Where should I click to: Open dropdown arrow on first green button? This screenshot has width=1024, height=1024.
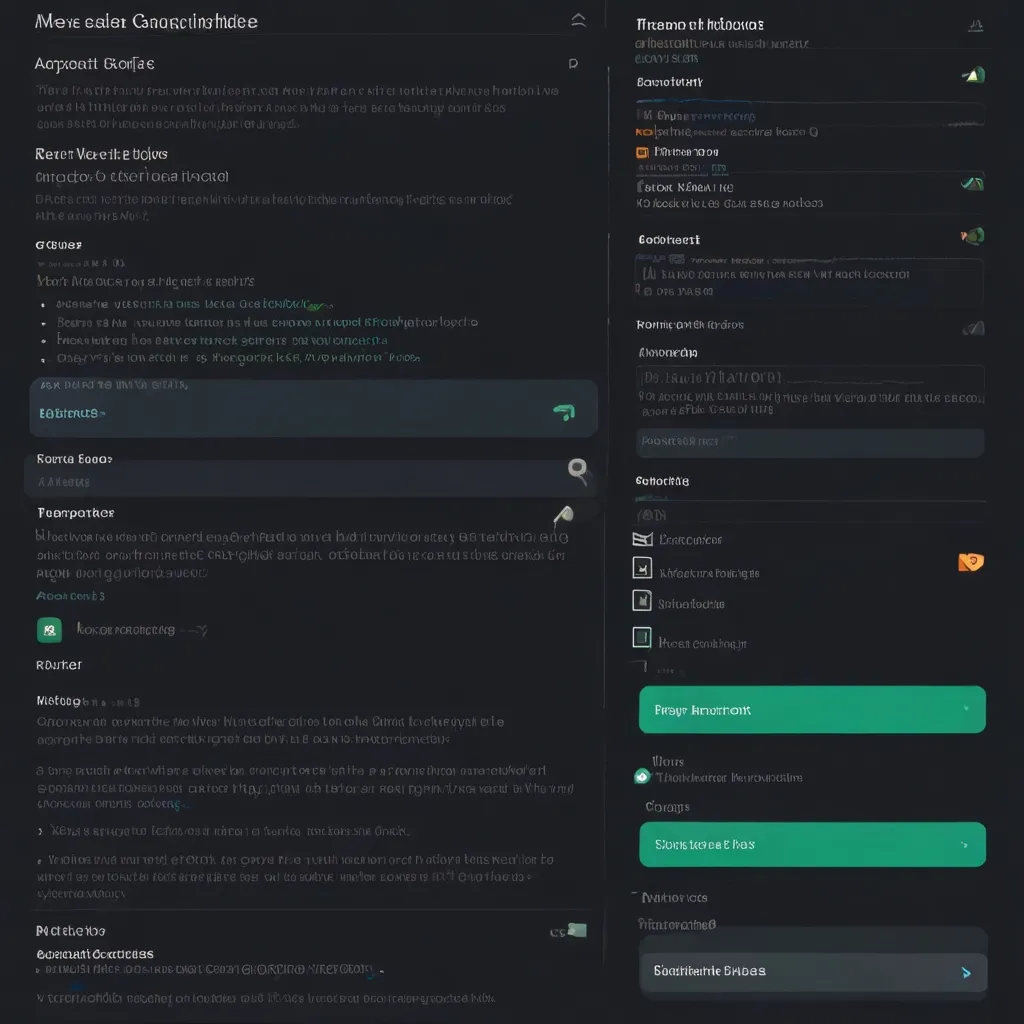click(965, 709)
